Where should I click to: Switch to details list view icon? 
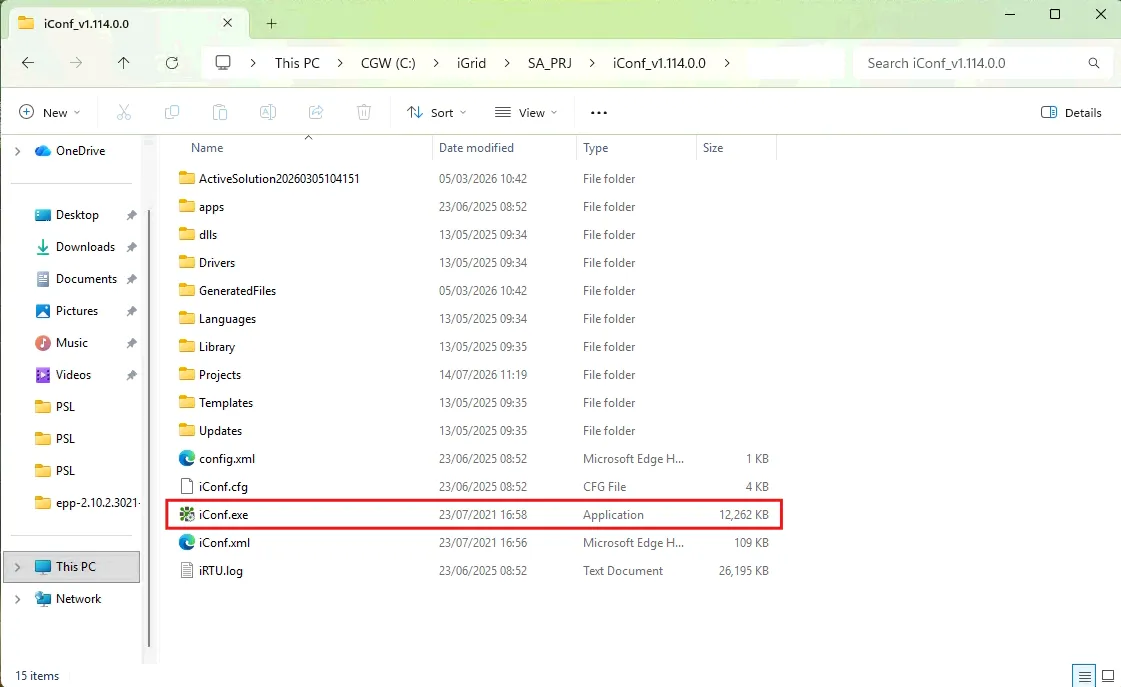(x=1084, y=676)
